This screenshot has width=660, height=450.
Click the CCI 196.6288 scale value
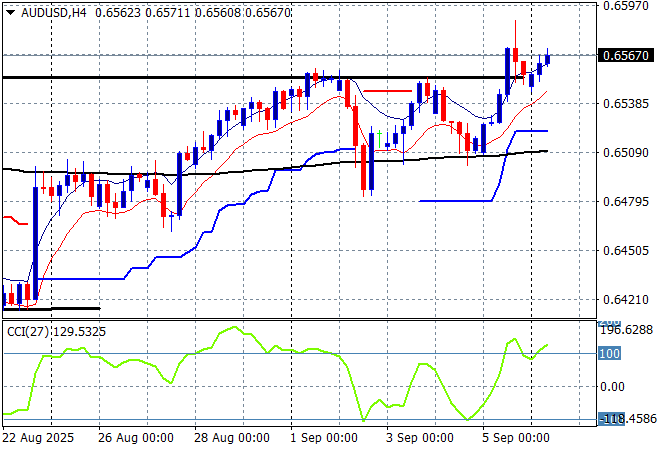coord(626,330)
